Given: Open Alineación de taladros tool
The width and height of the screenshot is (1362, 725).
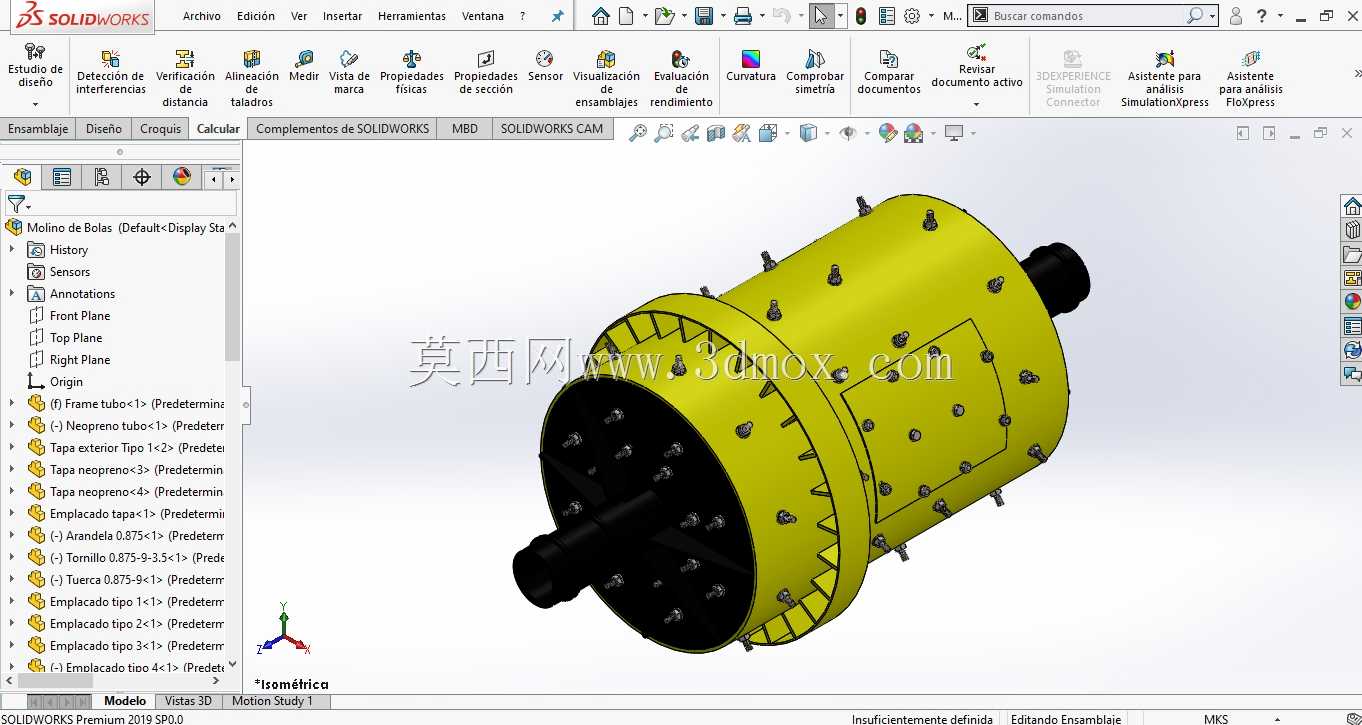Looking at the screenshot, I should pyautogui.click(x=252, y=78).
